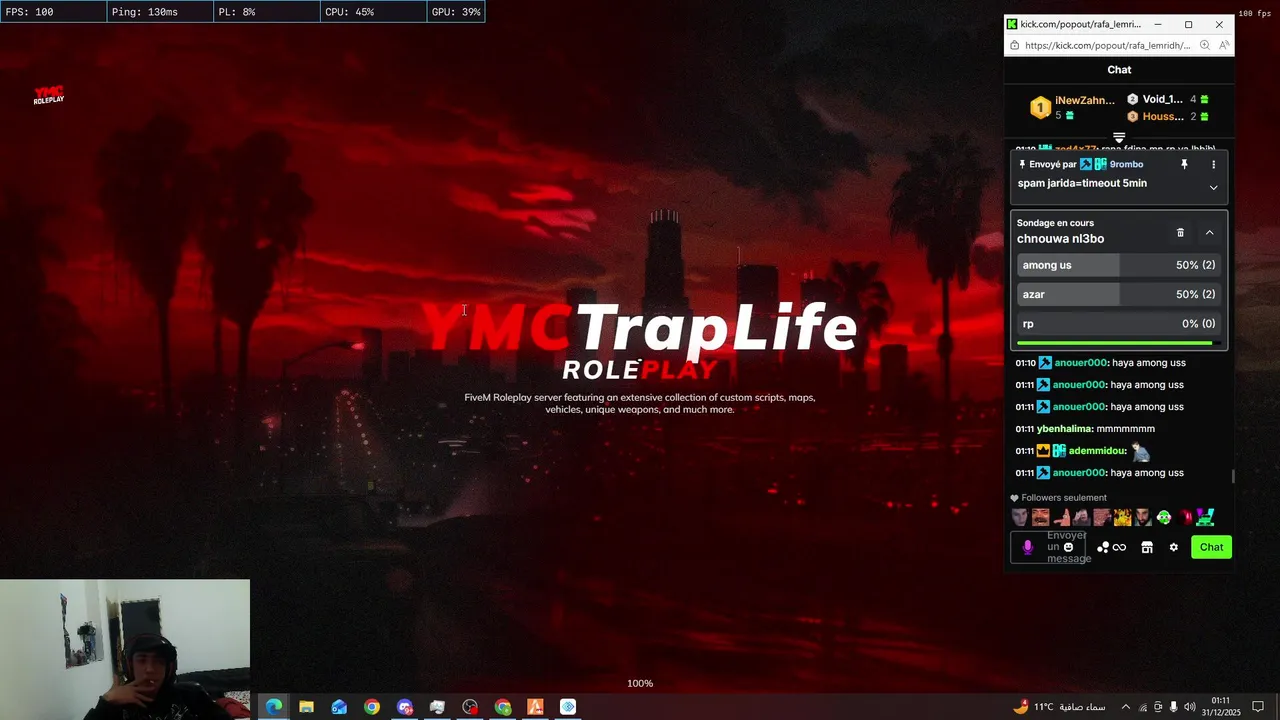
Task: Open the notification center icon
Action: [1258, 707]
